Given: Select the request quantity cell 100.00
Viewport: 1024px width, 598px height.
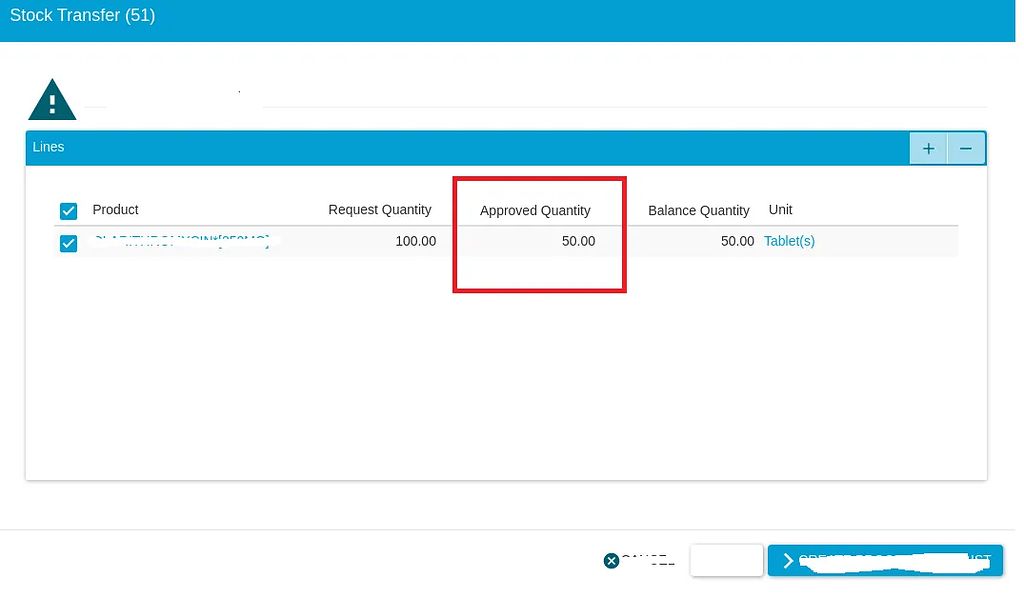Looking at the screenshot, I should coord(415,241).
